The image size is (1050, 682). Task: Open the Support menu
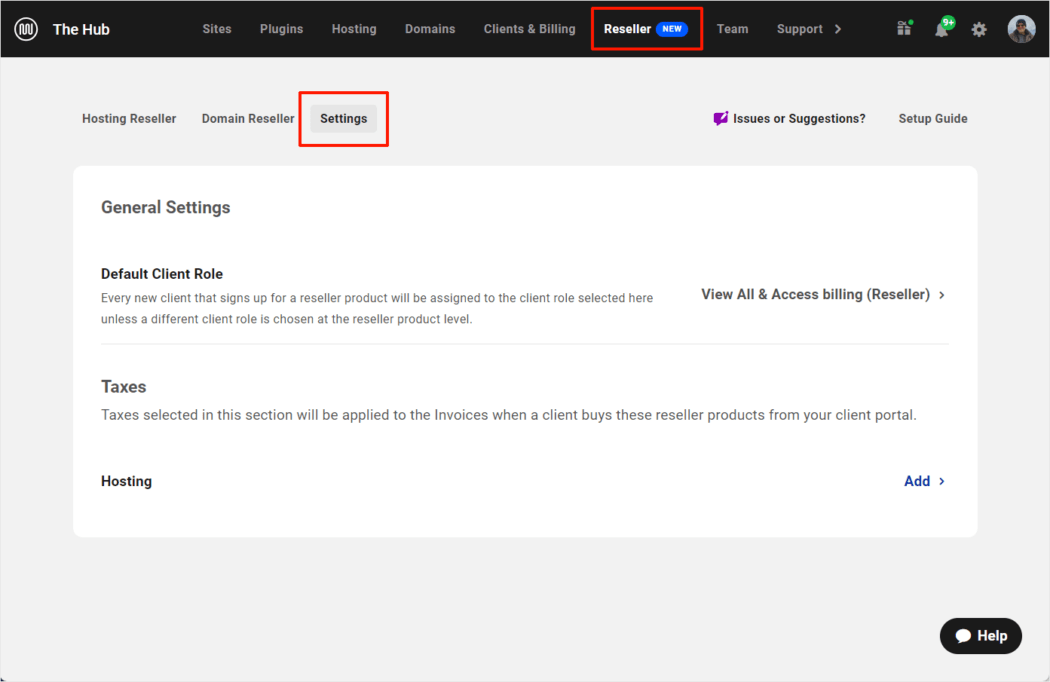click(x=800, y=29)
